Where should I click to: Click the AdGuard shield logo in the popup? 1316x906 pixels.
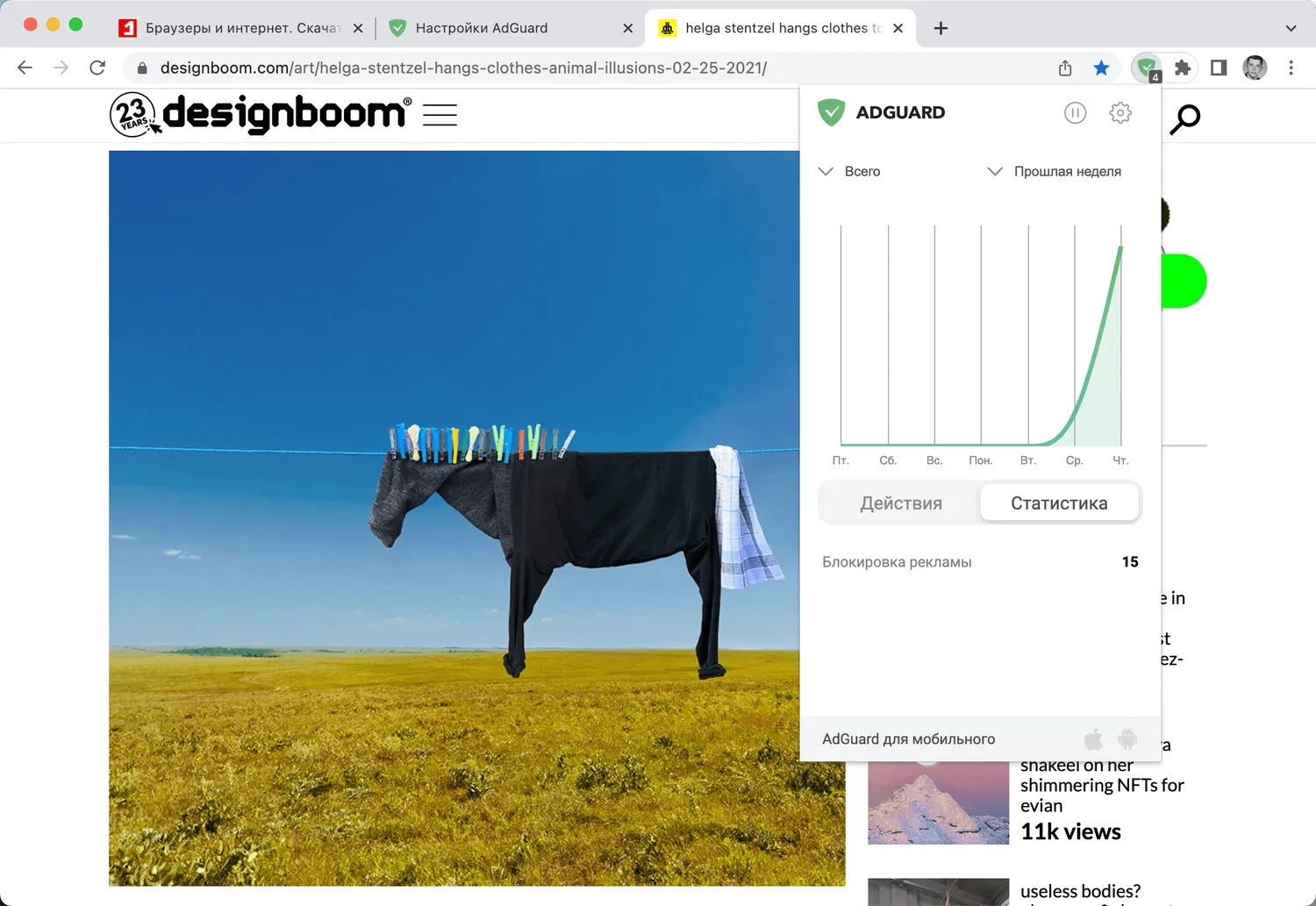(831, 112)
